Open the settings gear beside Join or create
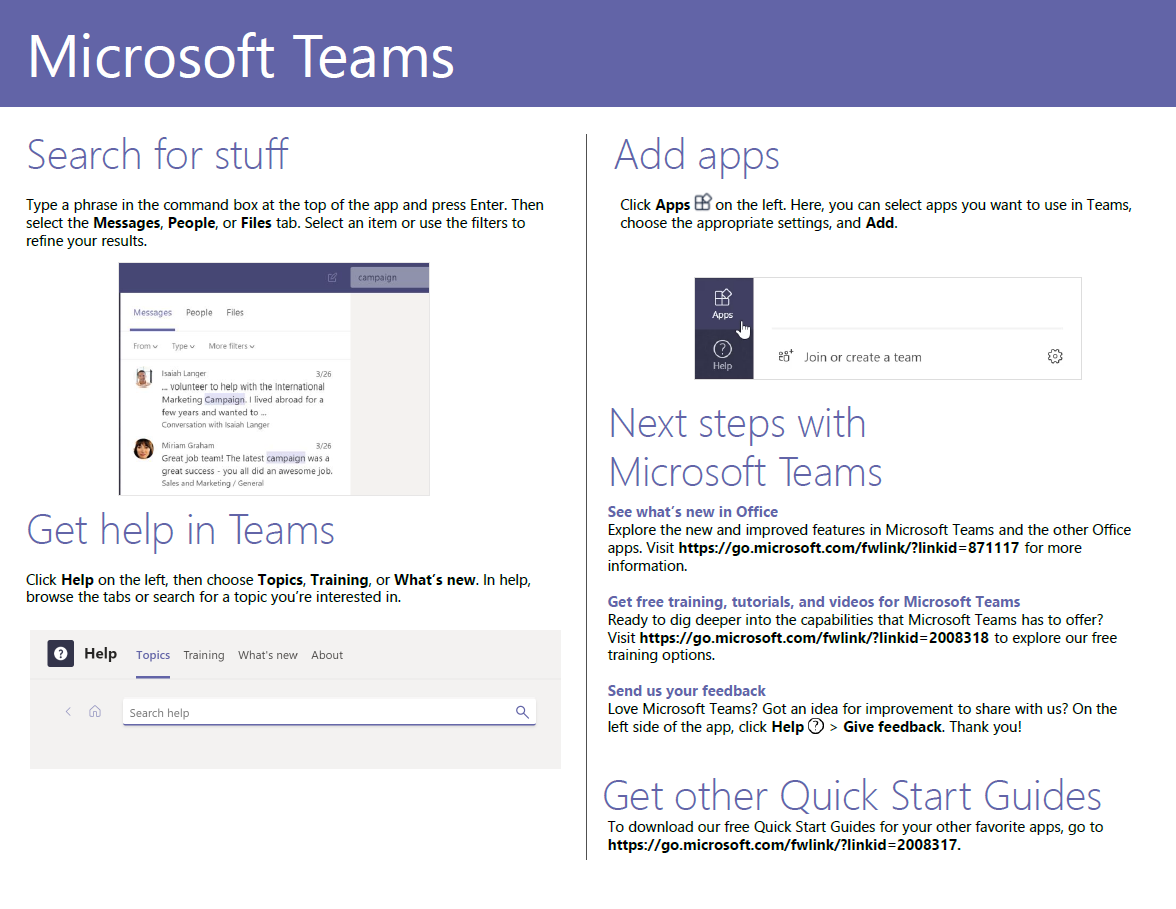Image resolution: width=1176 pixels, height=909 pixels. pyautogui.click(x=1054, y=355)
